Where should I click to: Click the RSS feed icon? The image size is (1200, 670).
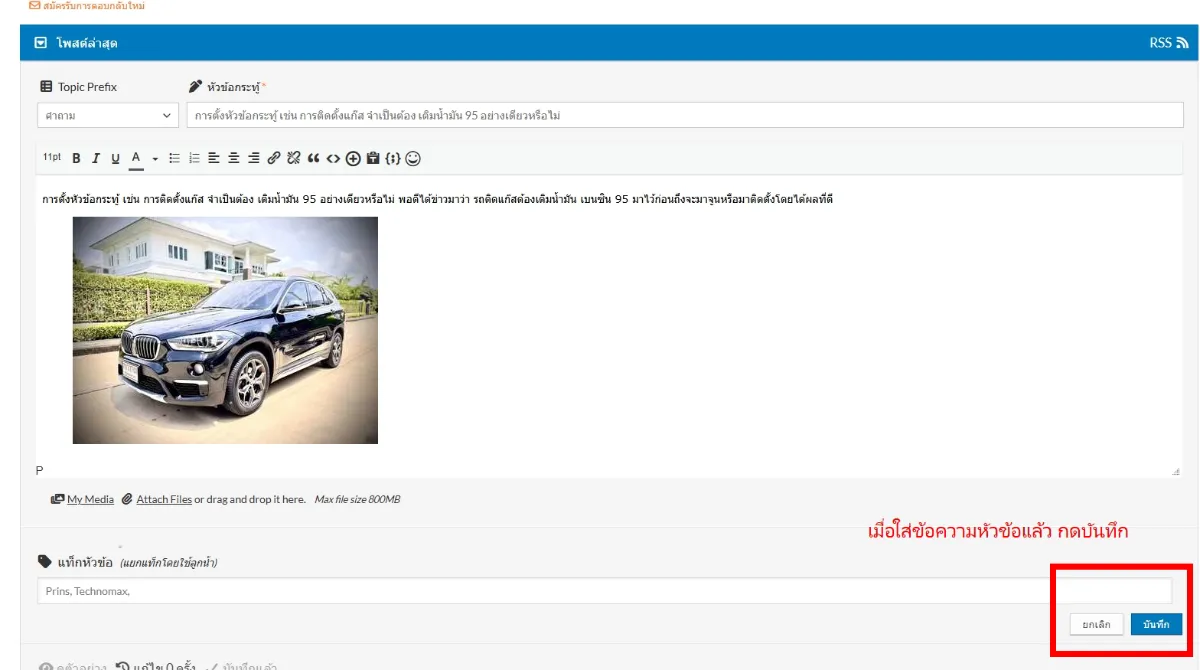1182,43
